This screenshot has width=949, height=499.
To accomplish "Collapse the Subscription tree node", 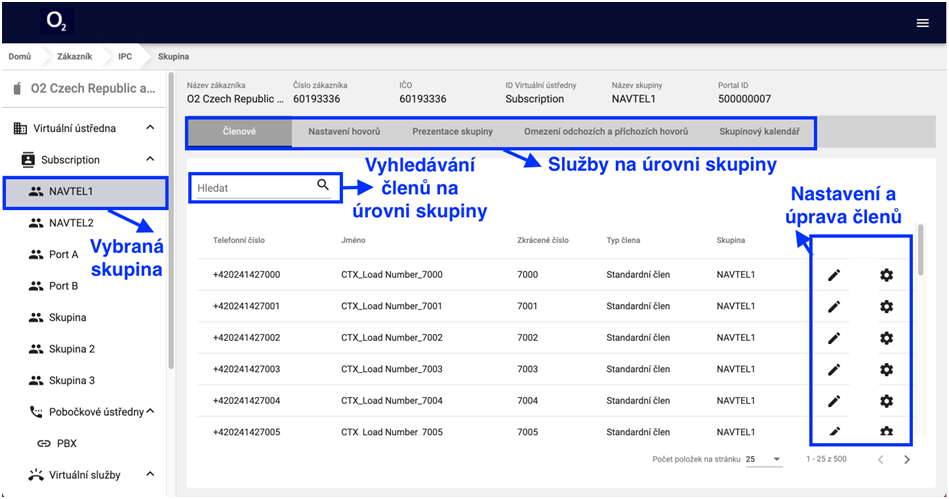I will click(150, 159).
